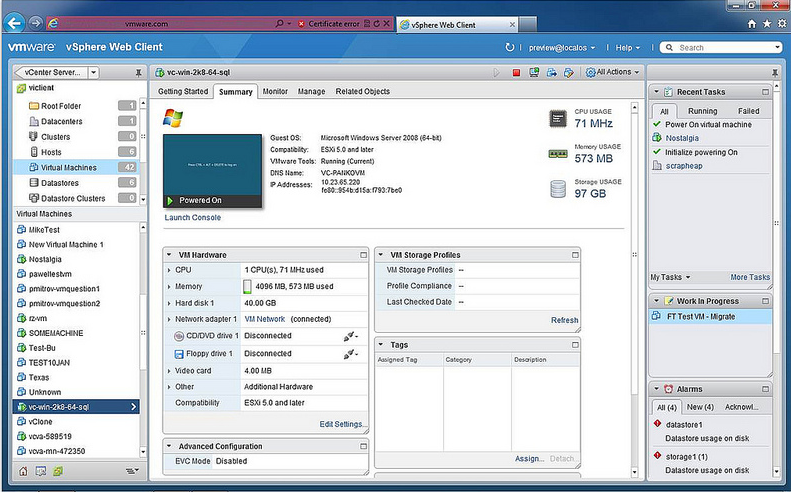791x492 pixels.
Task: Click the browser Home icon
Action: 752,24
